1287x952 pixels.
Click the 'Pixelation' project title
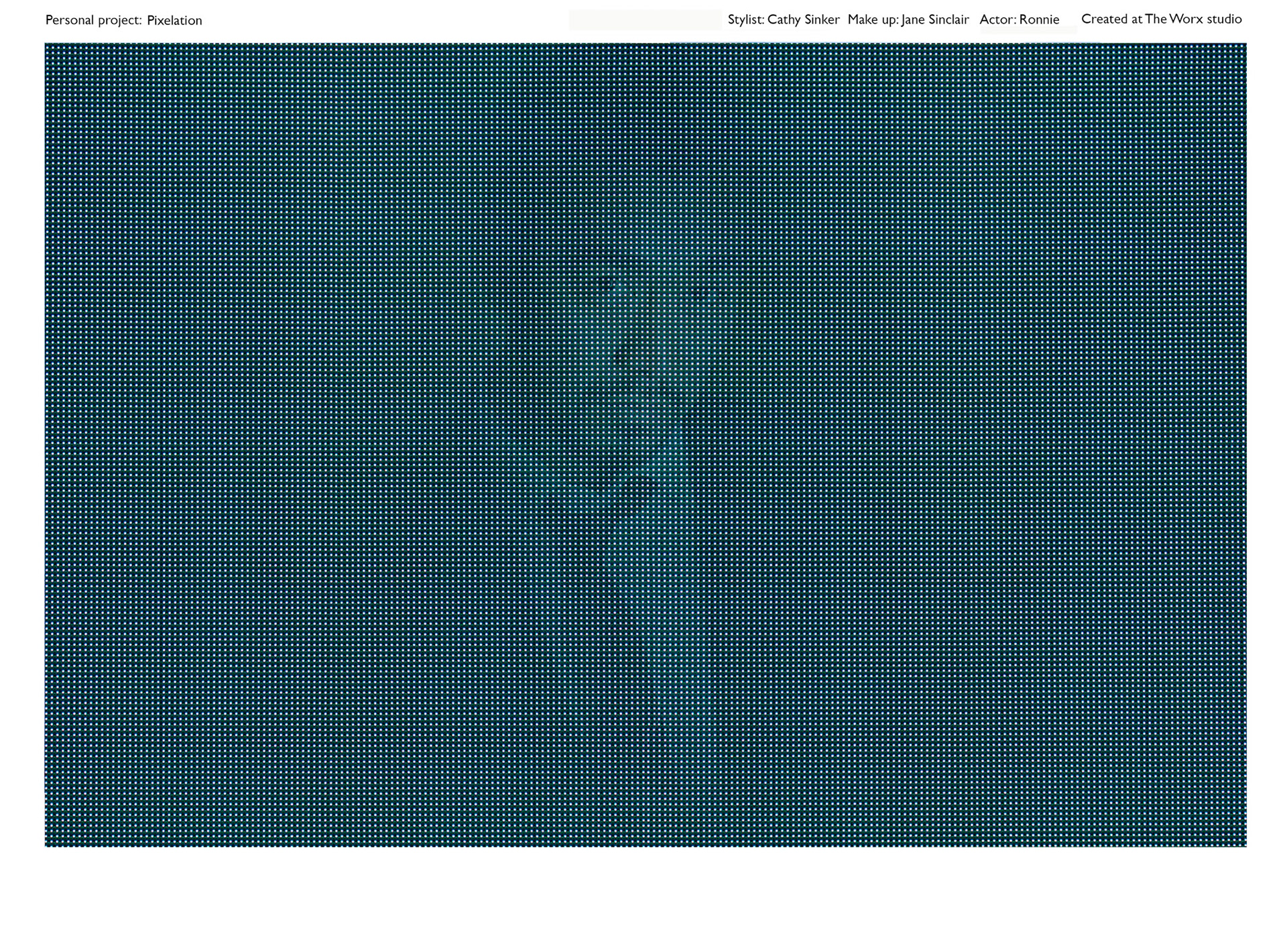pyautogui.click(x=174, y=20)
